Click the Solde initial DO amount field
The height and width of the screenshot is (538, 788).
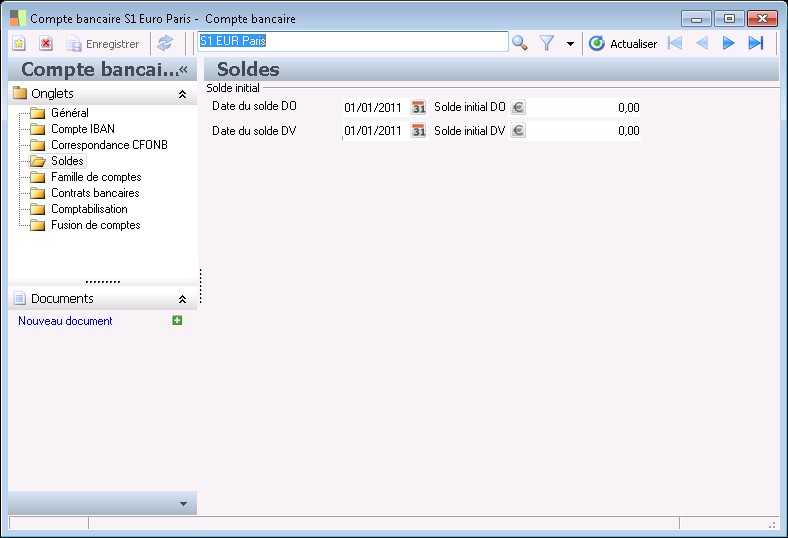click(583, 107)
